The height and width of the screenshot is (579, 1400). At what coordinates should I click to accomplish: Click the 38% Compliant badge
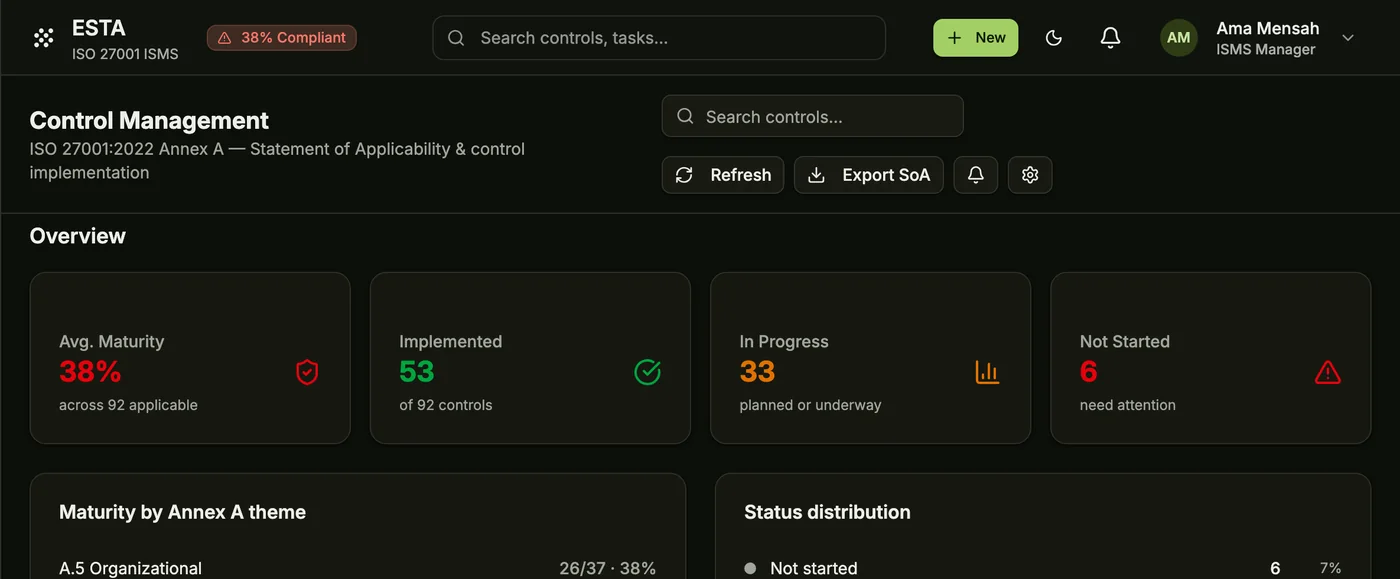pos(282,38)
